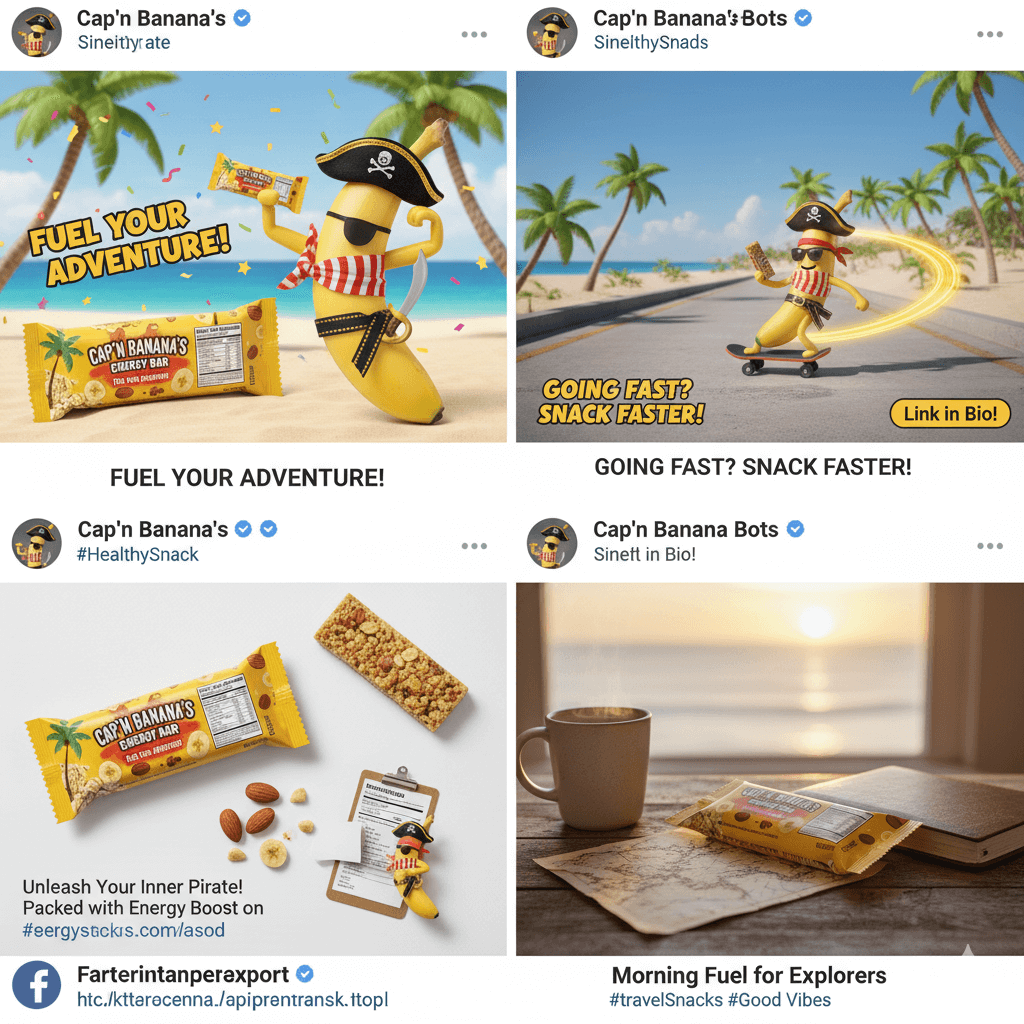1024x1024 pixels.
Task: Click the Link in Bio! button
Action: click(x=950, y=413)
